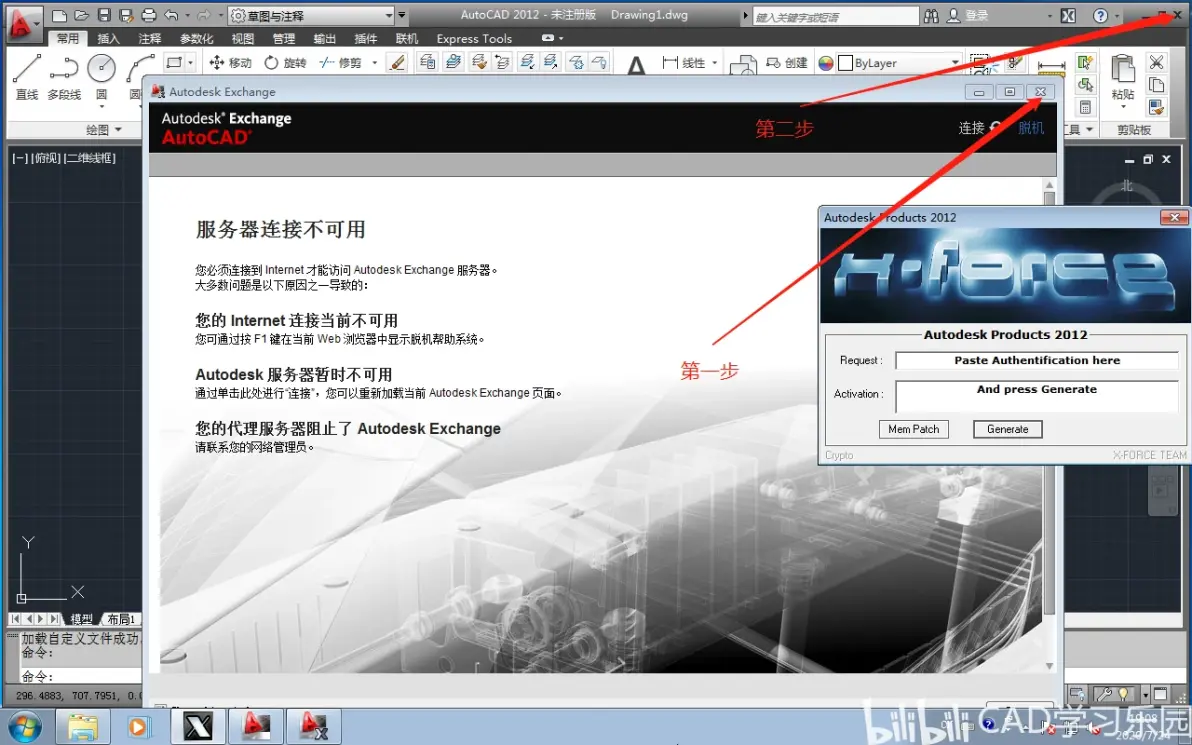Expand the Draw (绘图) panel
1192x745 pixels.
pos(103,130)
